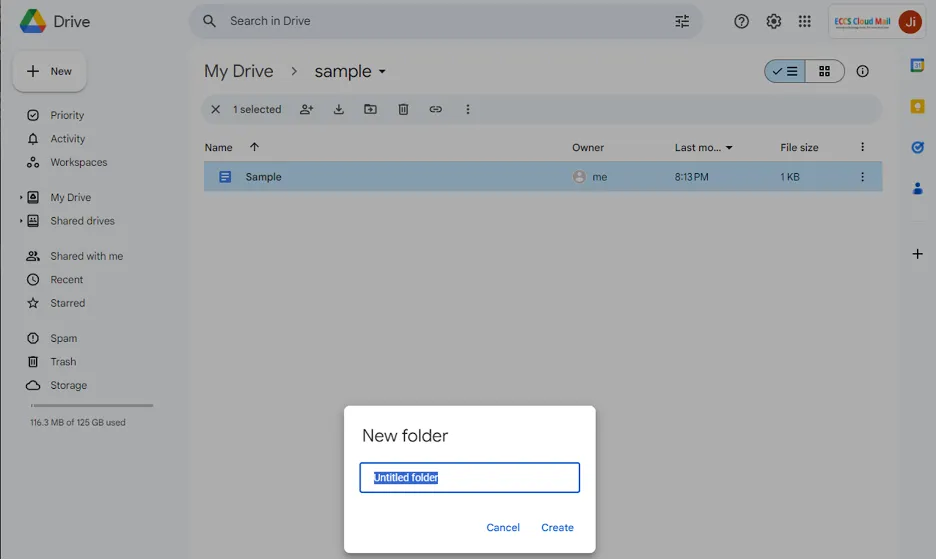Click Cancel in New folder dialog
Viewport: 936px width, 560px height.
(503, 527)
